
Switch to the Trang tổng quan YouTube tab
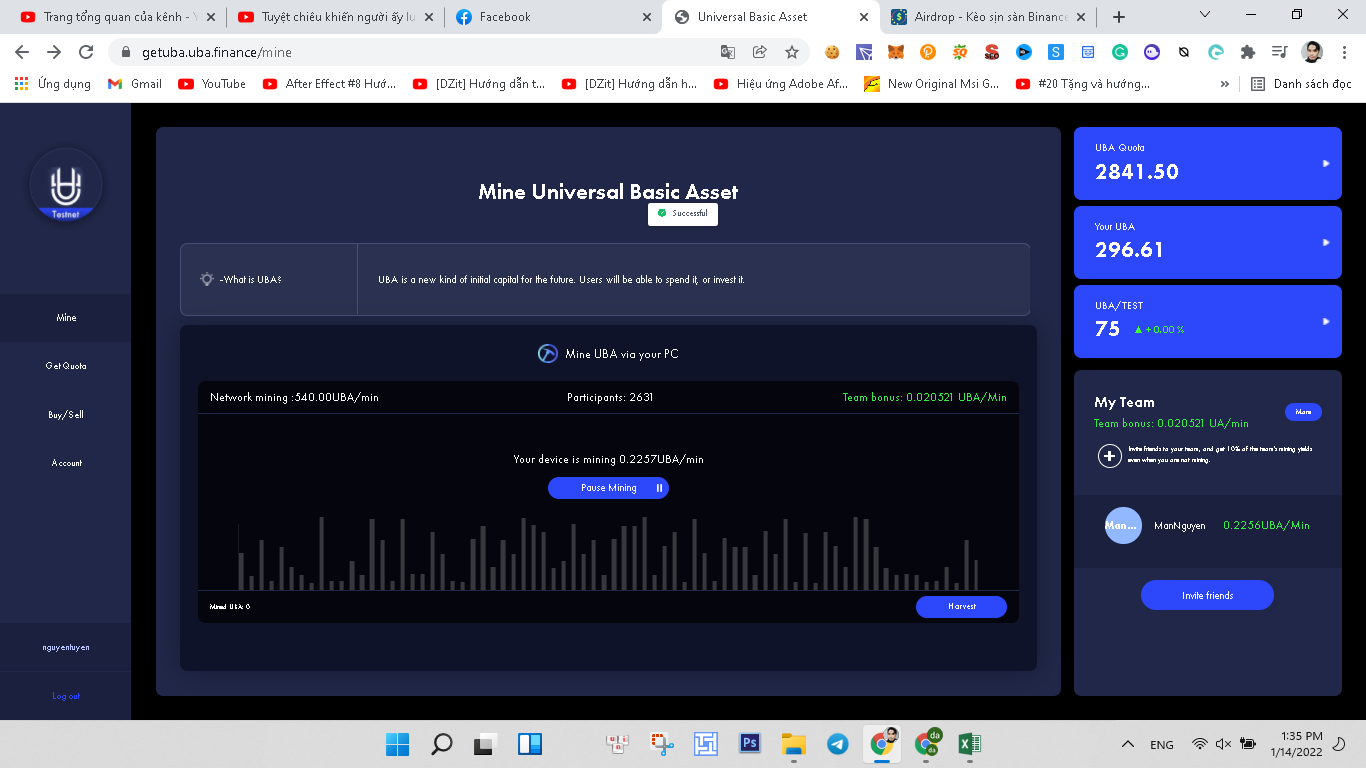(117, 17)
